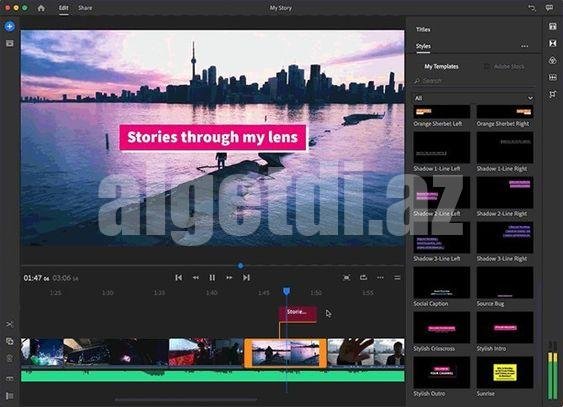Toggle fullscreen preview button
Image resolution: width=563 pixels, height=407 pixels.
[x=346, y=277]
